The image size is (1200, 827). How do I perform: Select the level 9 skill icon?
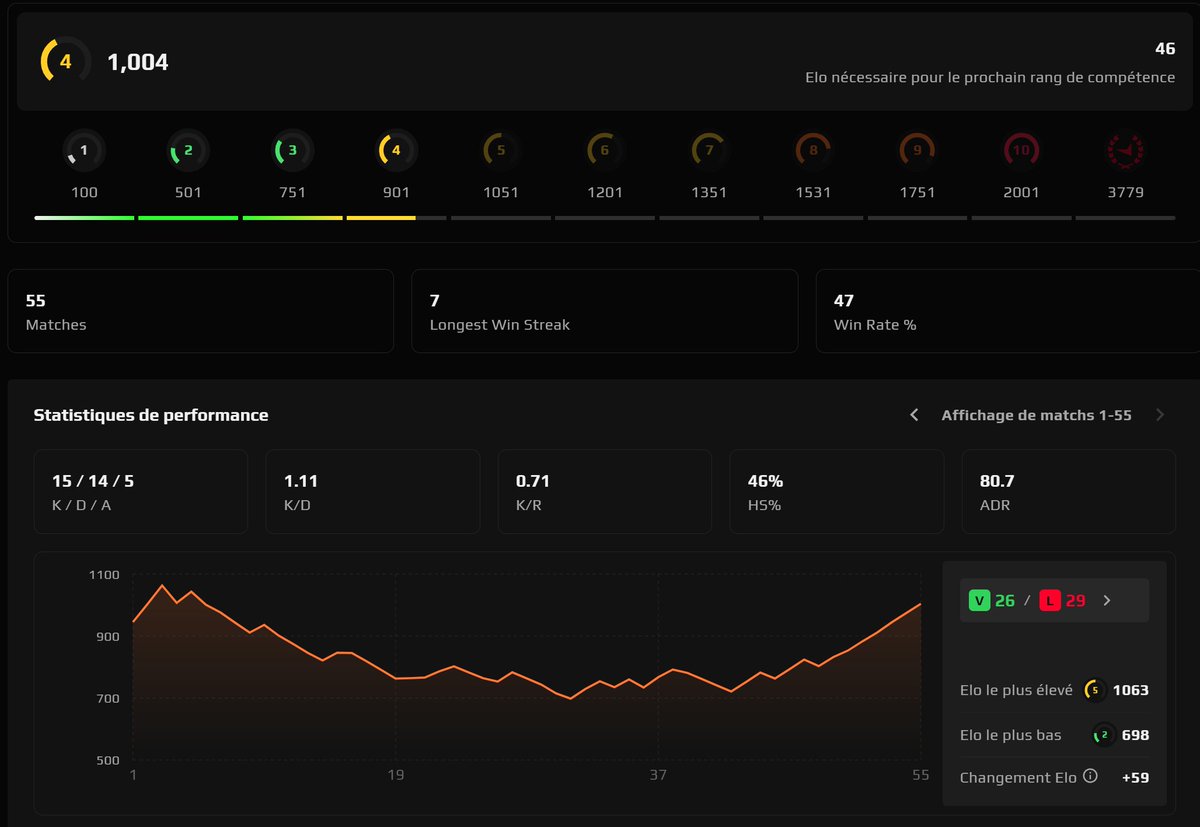click(x=917, y=151)
